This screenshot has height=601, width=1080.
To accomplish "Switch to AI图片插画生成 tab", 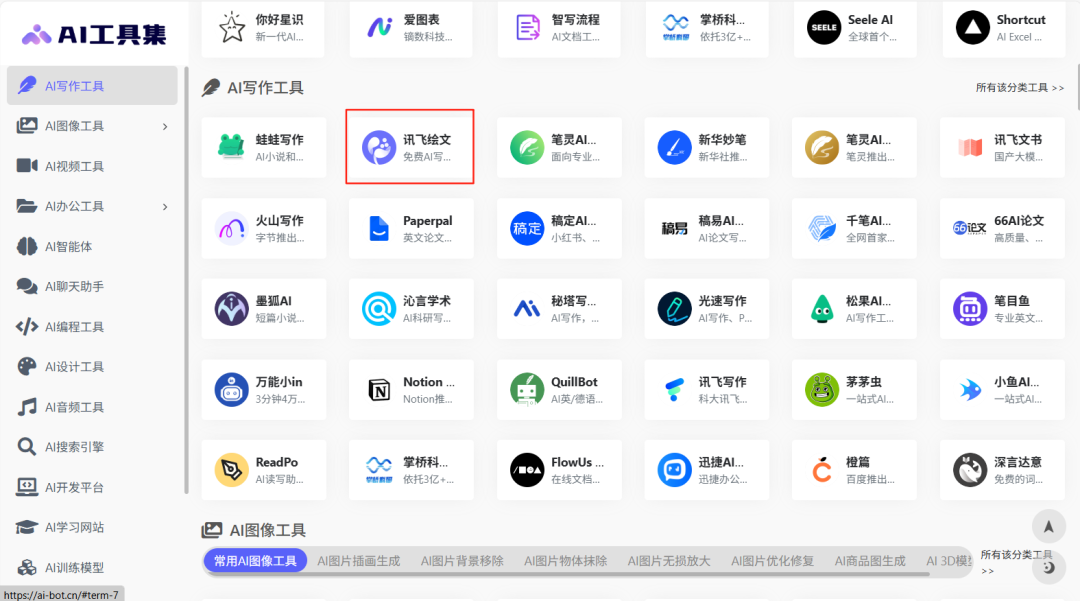I will 358,560.
